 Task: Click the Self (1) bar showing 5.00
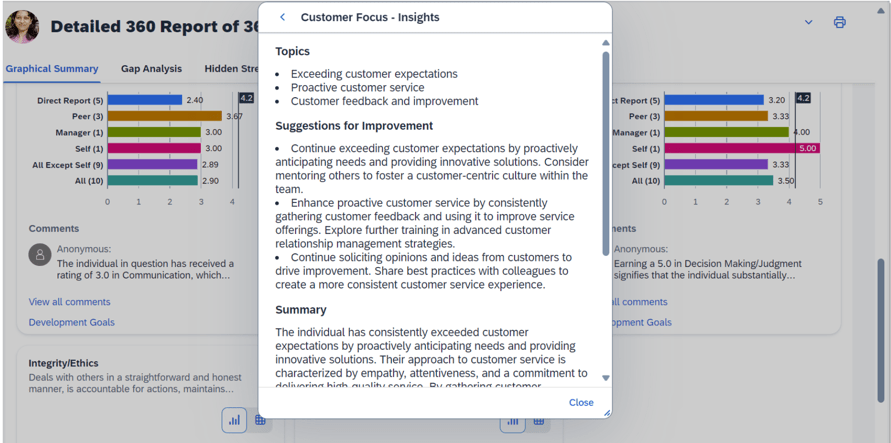(x=741, y=148)
